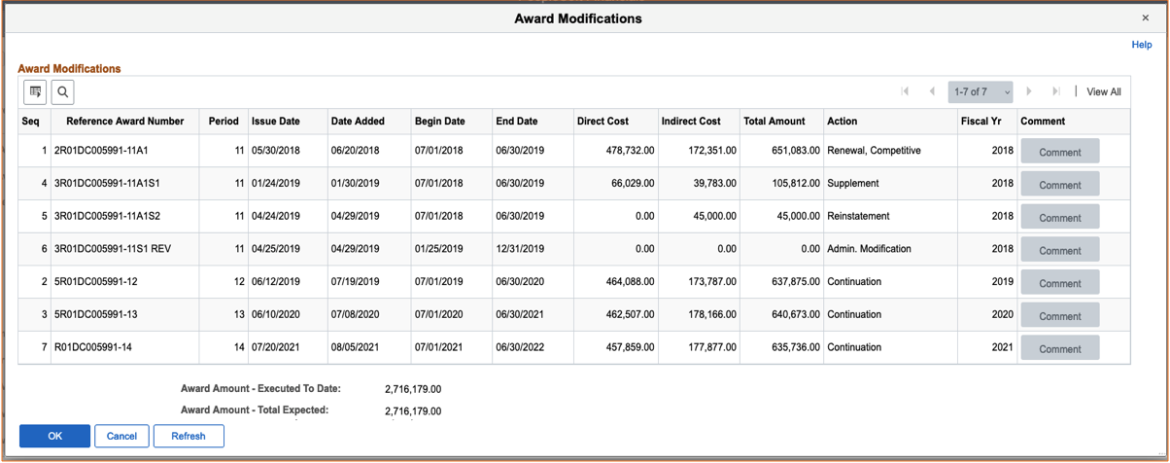Sort by Total Amount column header
Screen dimensions: 1170x463
[x=774, y=121]
